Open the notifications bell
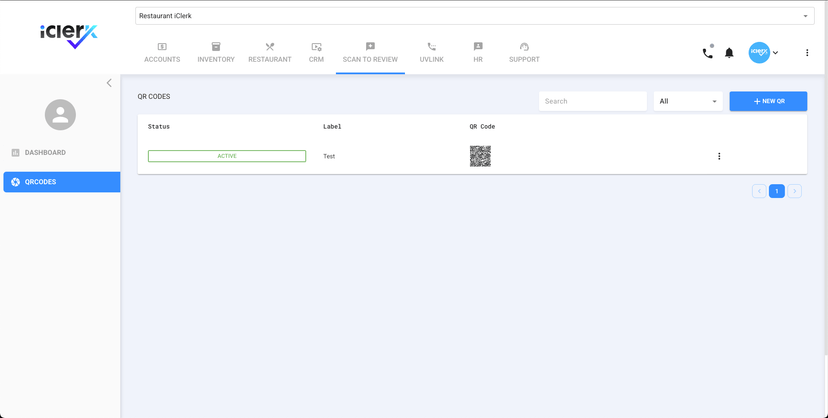Image resolution: width=828 pixels, height=418 pixels. (729, 53)
